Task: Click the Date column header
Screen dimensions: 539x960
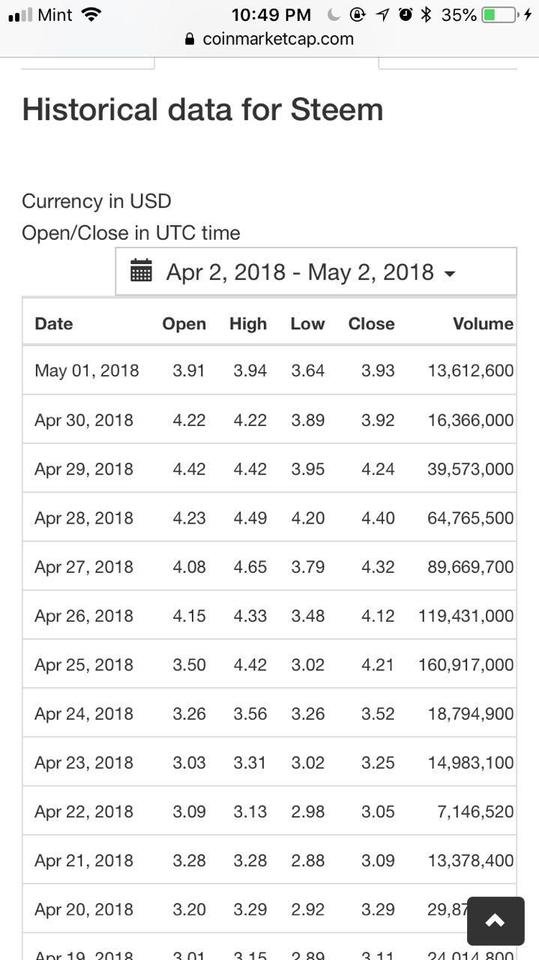Action: click(x=54, y=323)
